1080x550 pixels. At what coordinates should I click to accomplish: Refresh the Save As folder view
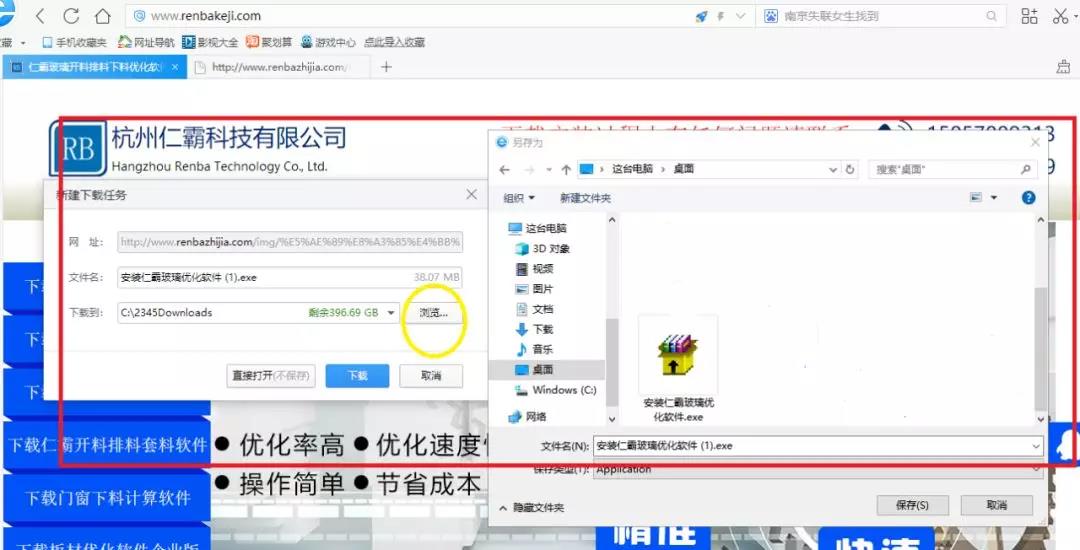coord(850,169)
